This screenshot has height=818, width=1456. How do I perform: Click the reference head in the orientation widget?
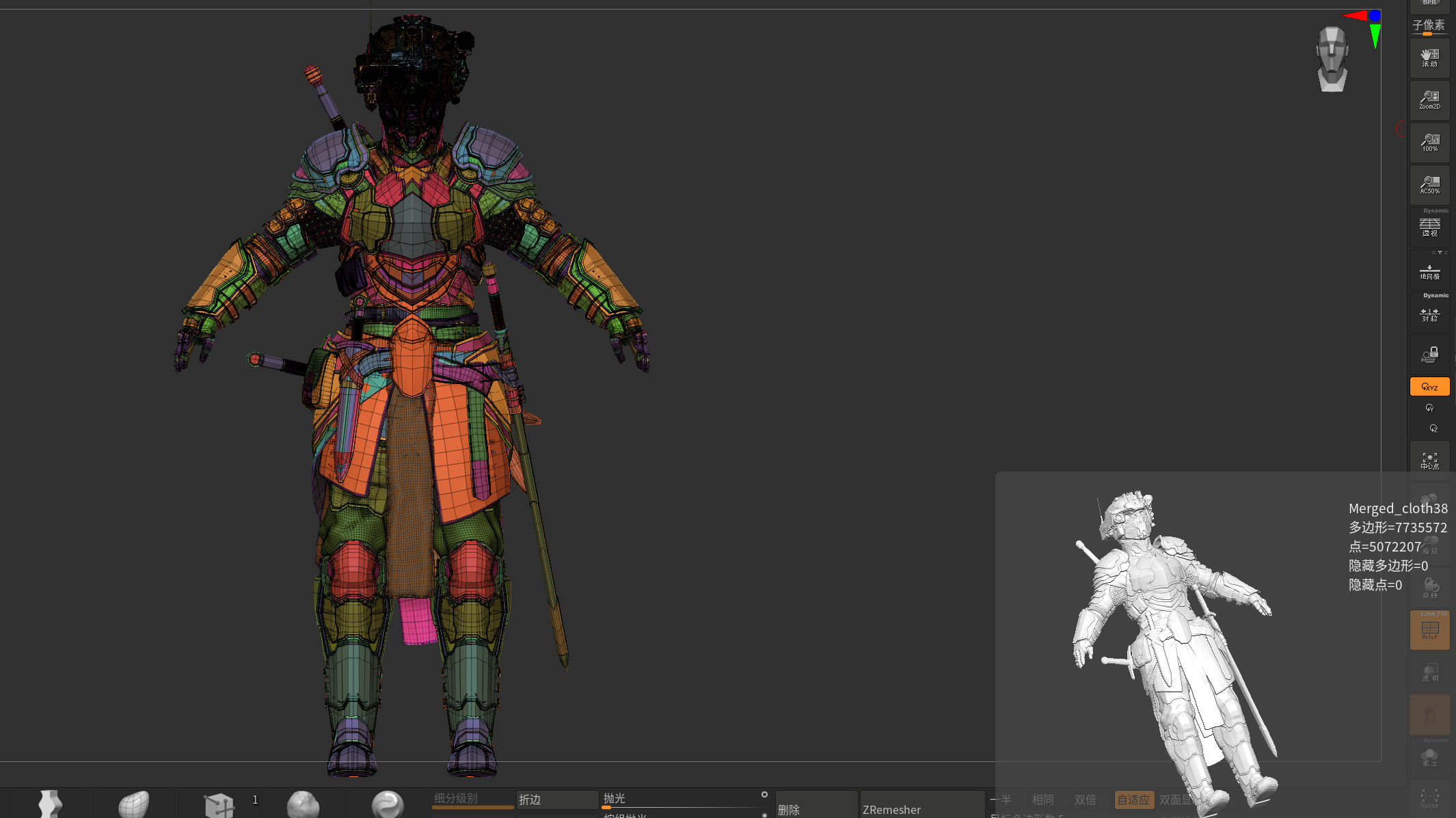pyautogui.click(x=1332, y=59)
